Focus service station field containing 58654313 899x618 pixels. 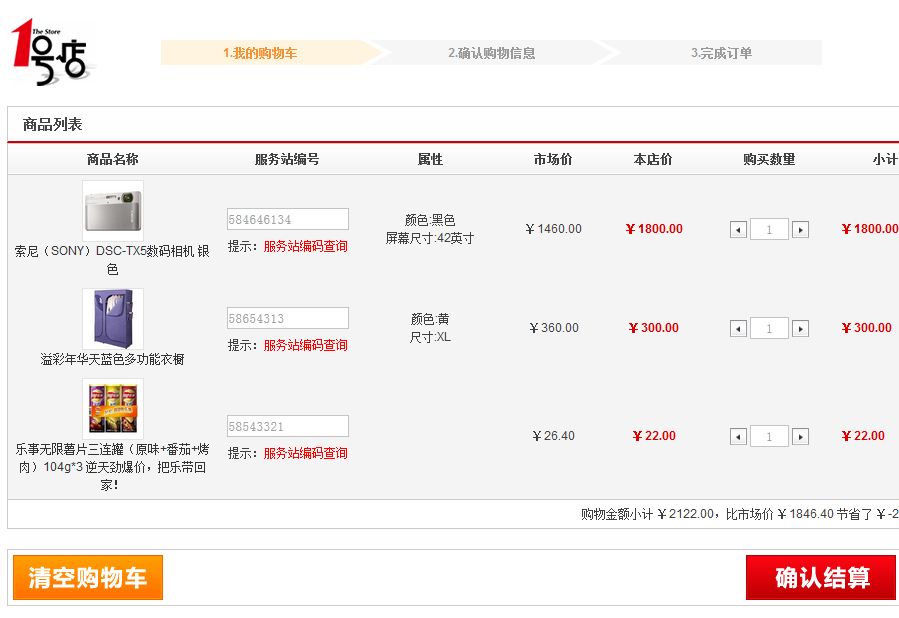point(288,319)
